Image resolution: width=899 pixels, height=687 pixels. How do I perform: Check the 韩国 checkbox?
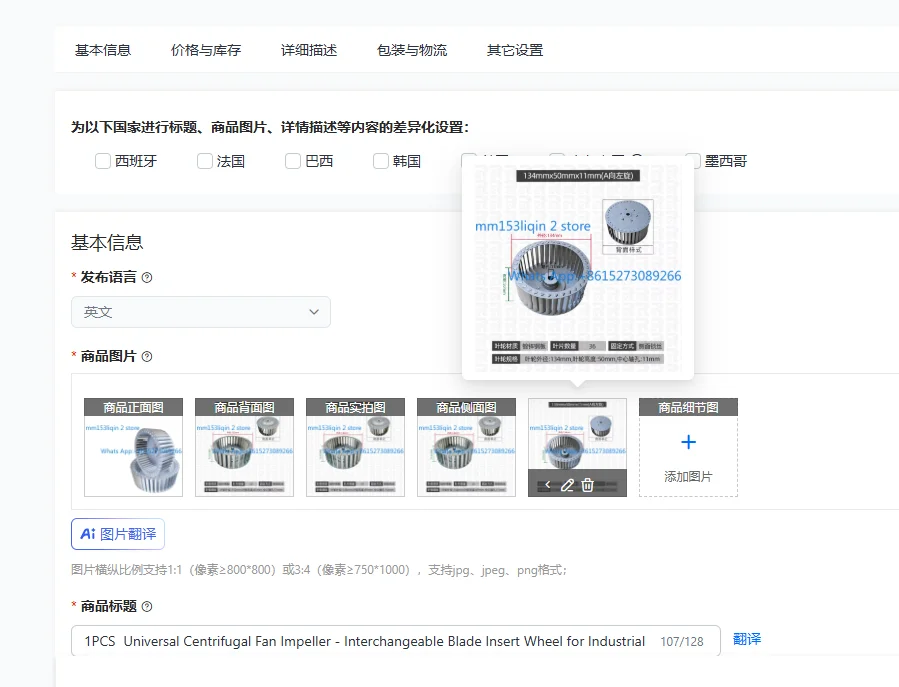(381, 161)
